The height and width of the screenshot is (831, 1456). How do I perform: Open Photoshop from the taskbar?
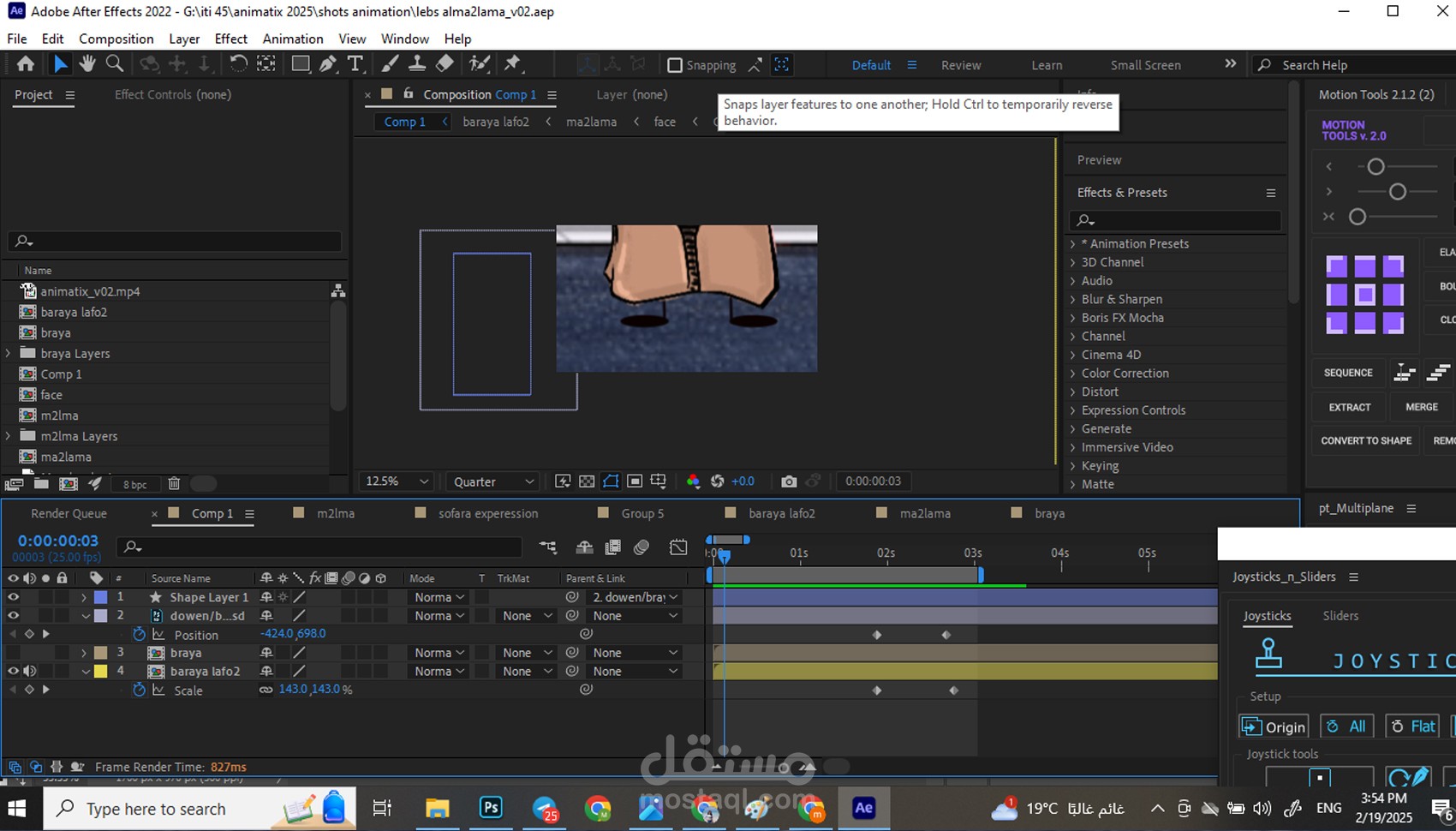[491, 808]
